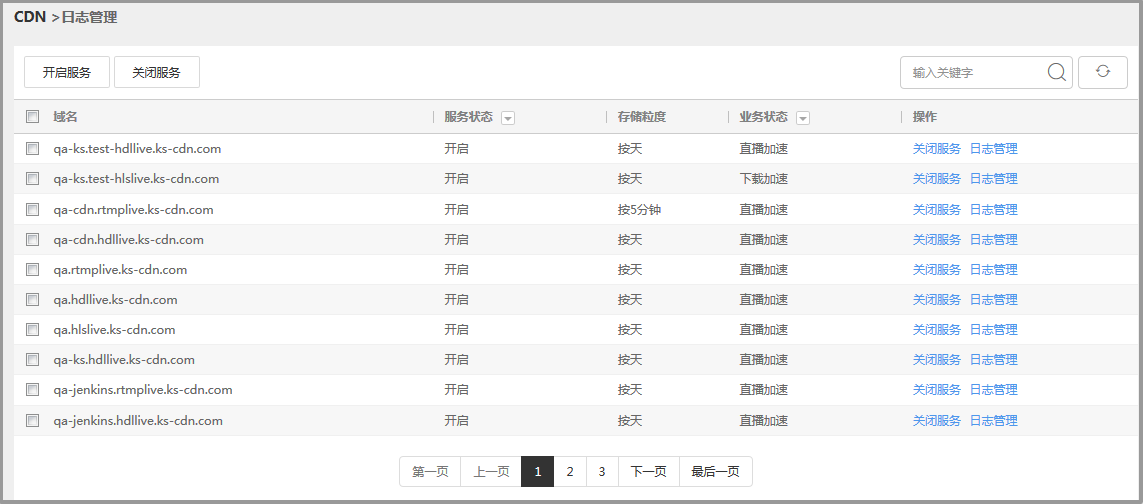Check the box for qa-ks.test-hdllive.ks-cdn.com
Screen dimensions: 1143x504
click(33, 149)
